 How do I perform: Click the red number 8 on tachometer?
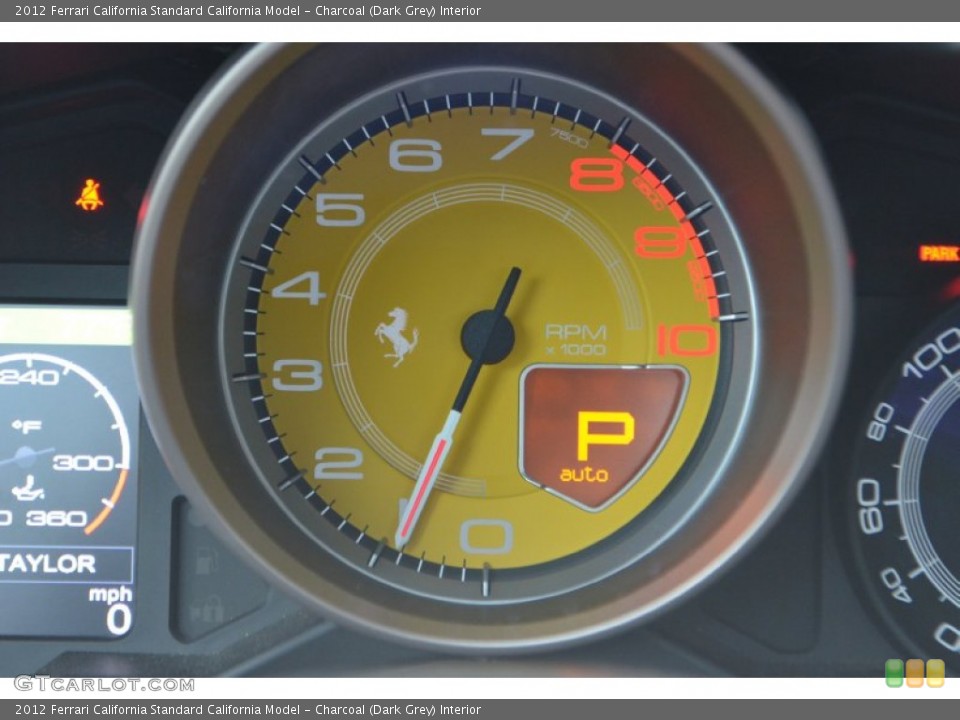(597, 174)
